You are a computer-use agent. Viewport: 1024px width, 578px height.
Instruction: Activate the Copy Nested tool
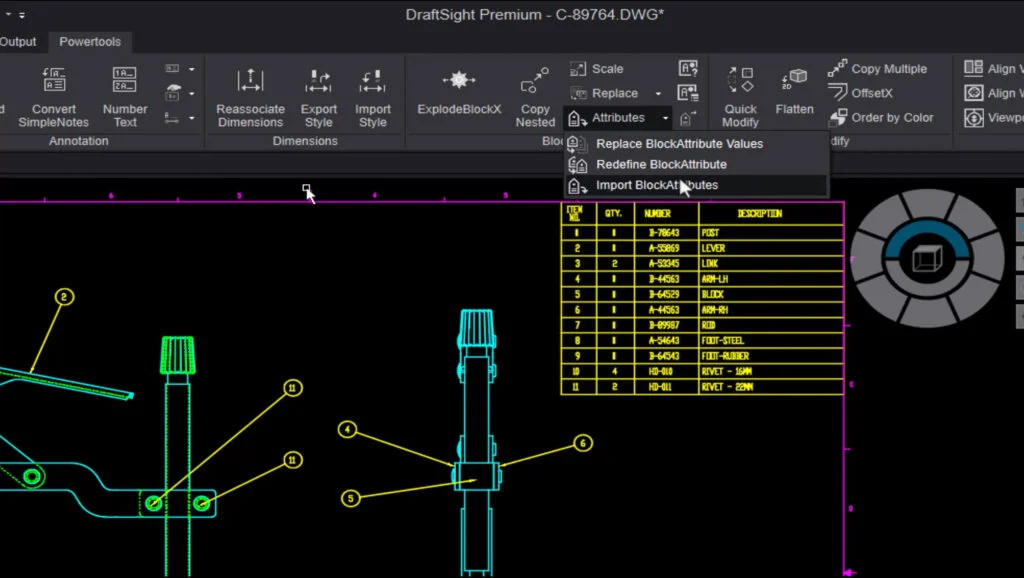pos(535,97)
